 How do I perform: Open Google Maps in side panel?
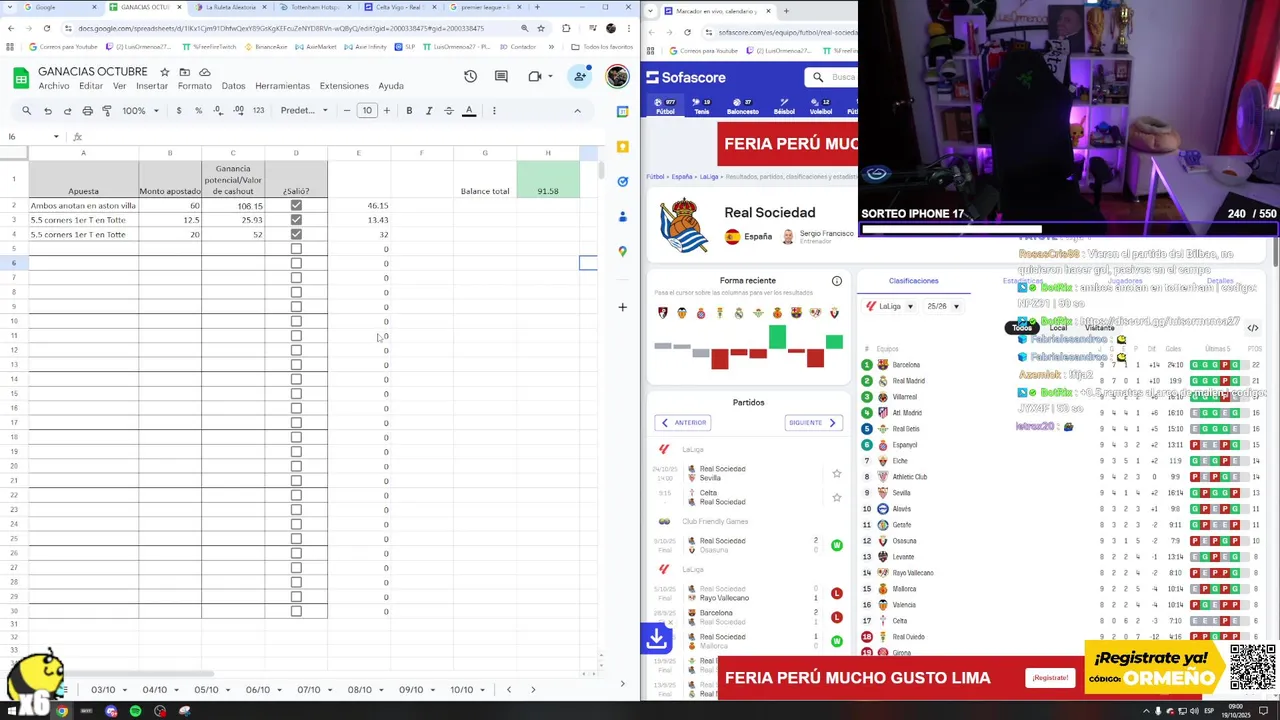pos(622,251)
